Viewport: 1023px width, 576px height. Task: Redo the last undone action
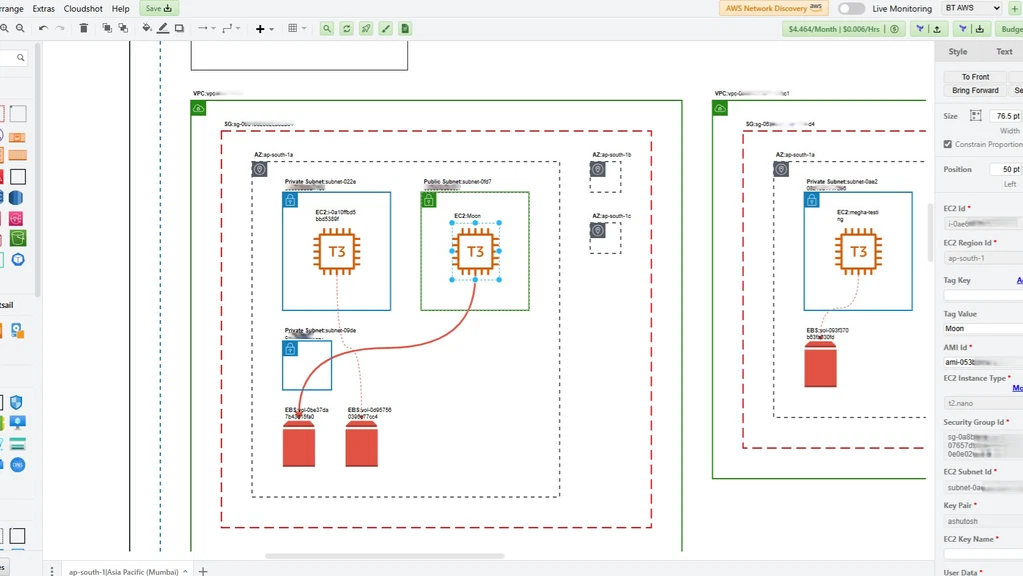pos(60,28)
